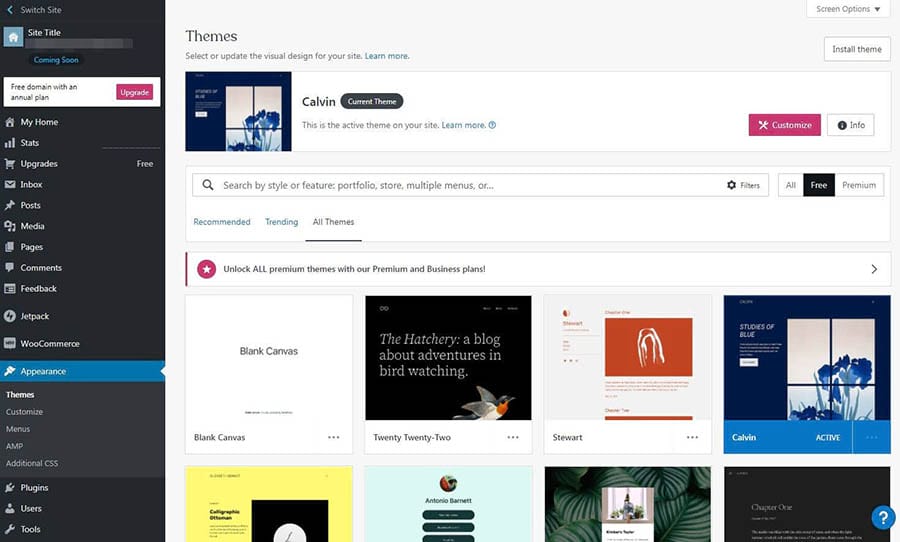
Task: Click the theme search field
Action: click(460, 185)
